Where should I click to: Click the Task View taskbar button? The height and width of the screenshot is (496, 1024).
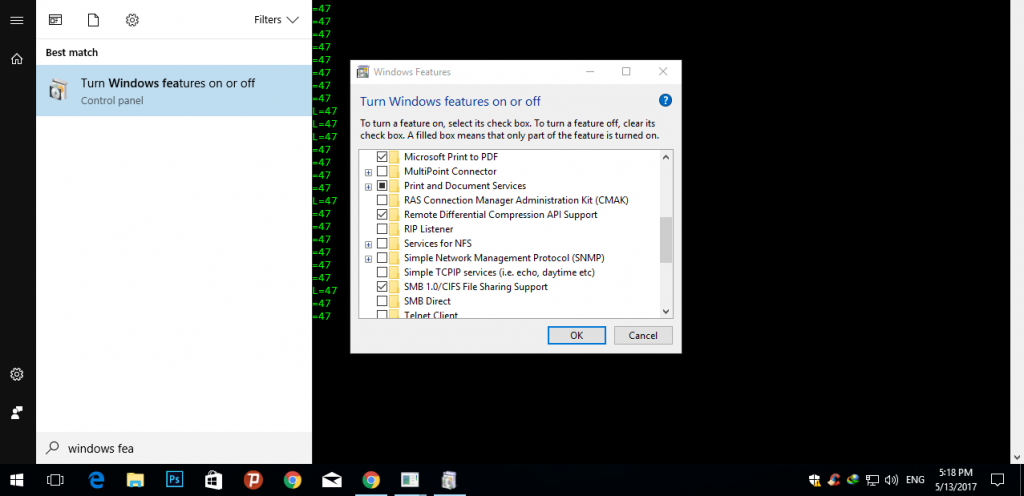(x=56, y=480)
